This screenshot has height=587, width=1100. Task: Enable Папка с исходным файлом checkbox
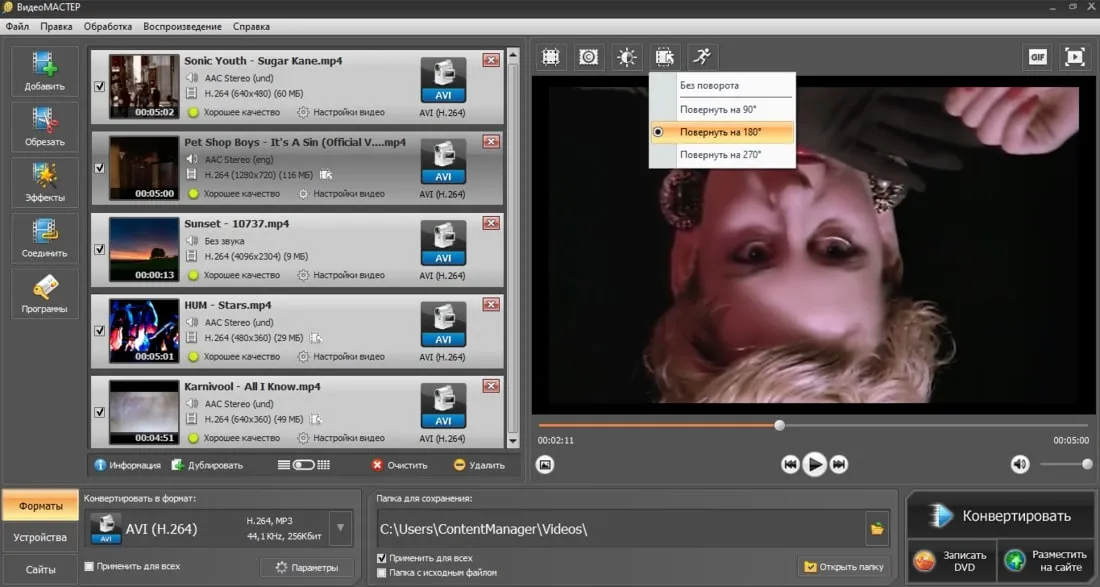pos(382,573)
